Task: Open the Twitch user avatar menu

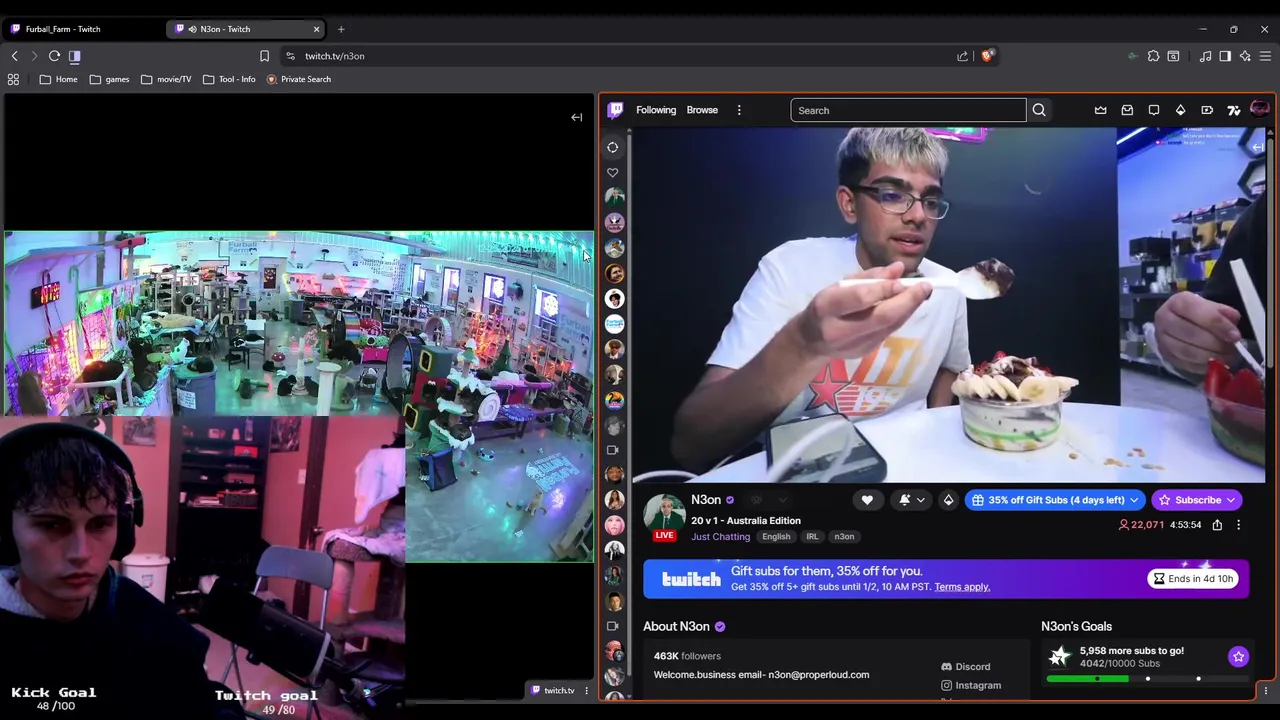Action: click(x=1259, y=110)
